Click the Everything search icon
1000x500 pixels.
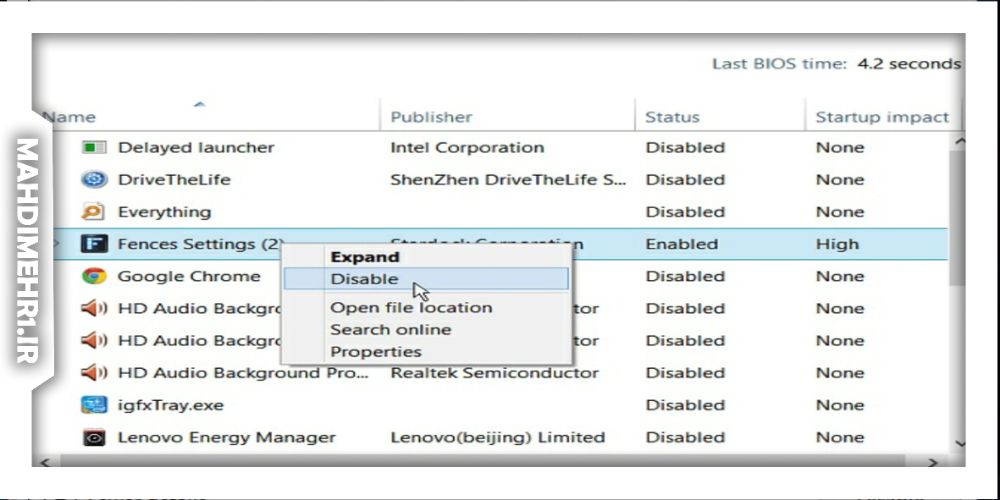[x=94, y=212]
